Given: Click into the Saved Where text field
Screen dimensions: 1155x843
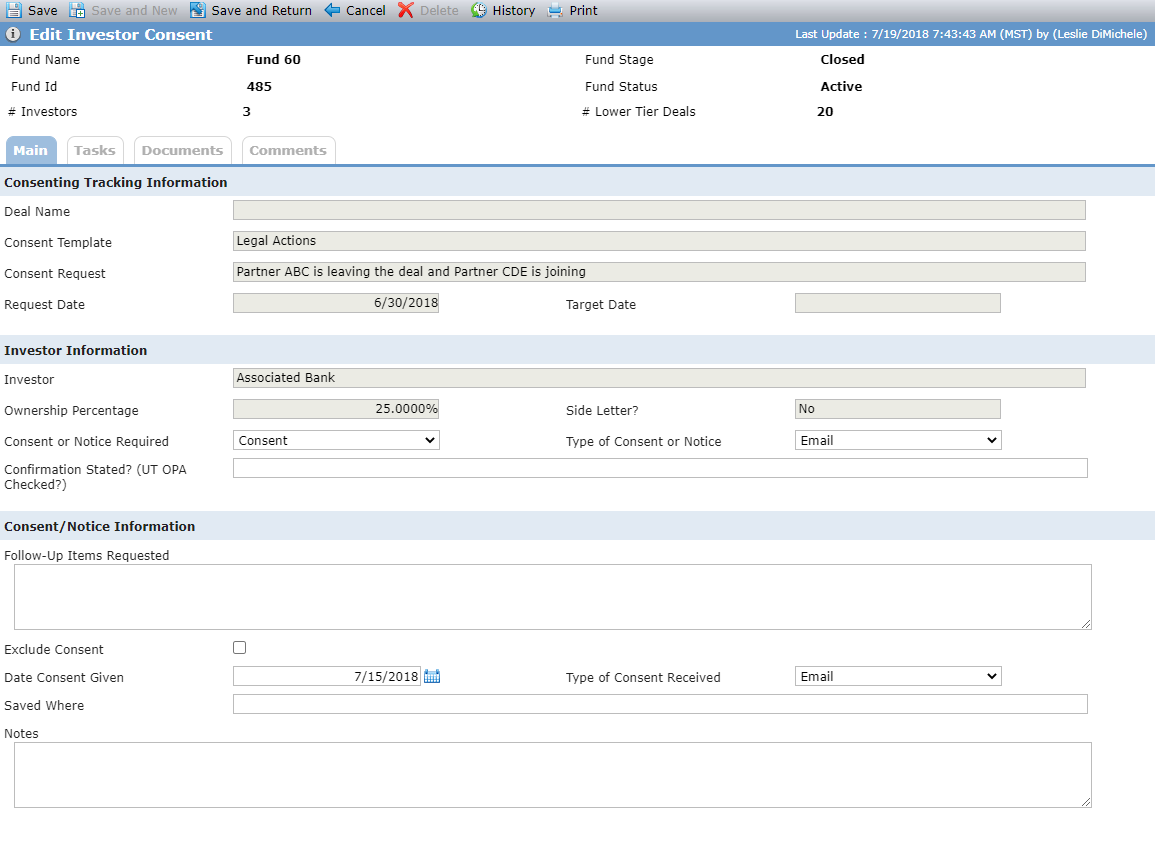Looking at the screenshot, I should pyautogui.click(x=660, y=704).
